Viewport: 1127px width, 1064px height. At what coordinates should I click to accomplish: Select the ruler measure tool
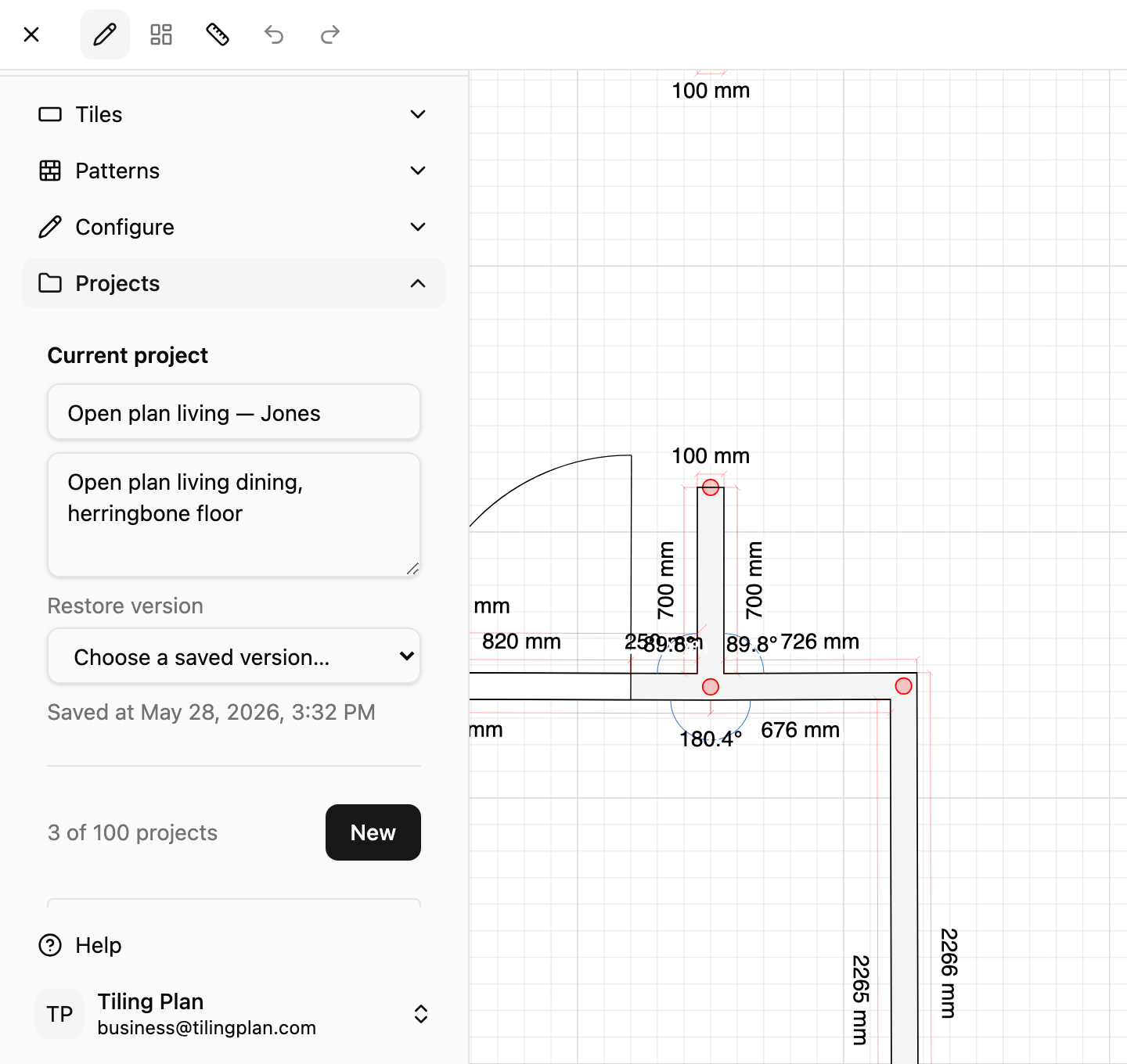tap(218, 34)
